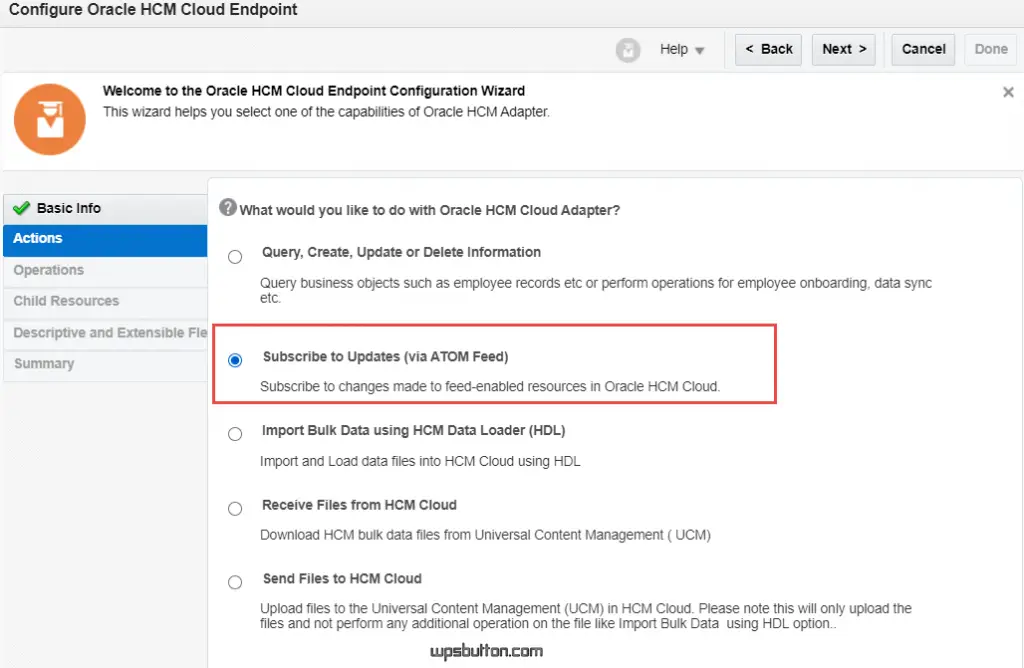Click the green checkmark beside Basic Info
Image resolution: width=1024 pixels, height=668 pixels.
point(22,208)
